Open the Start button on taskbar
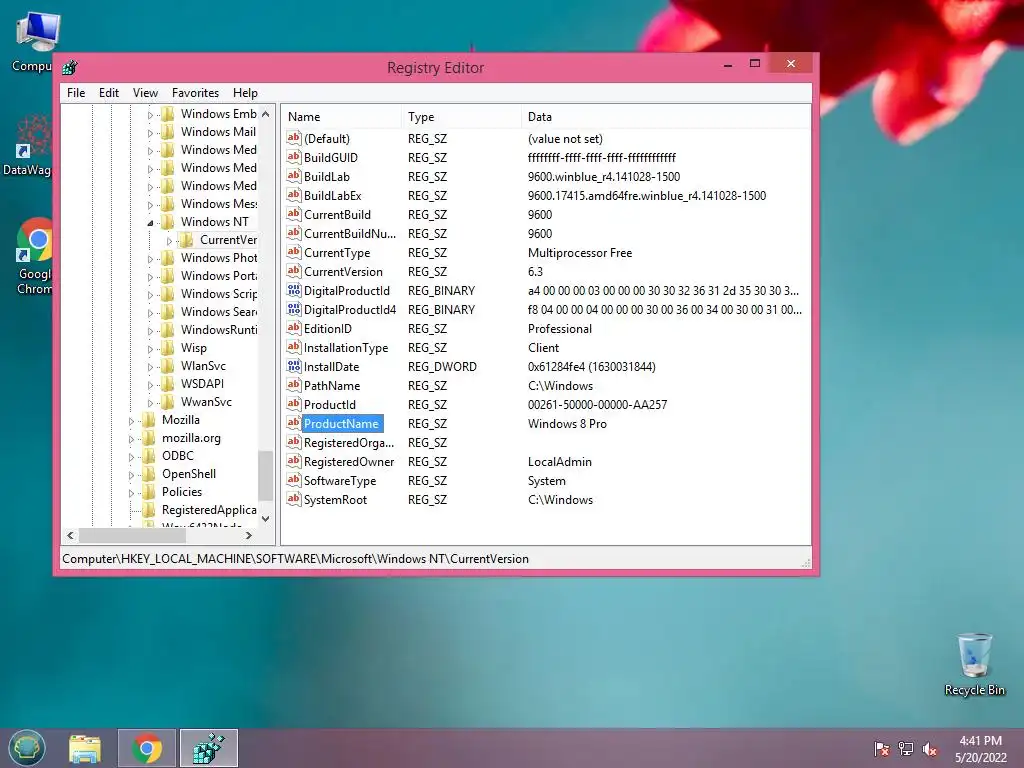 click(27, 748)
